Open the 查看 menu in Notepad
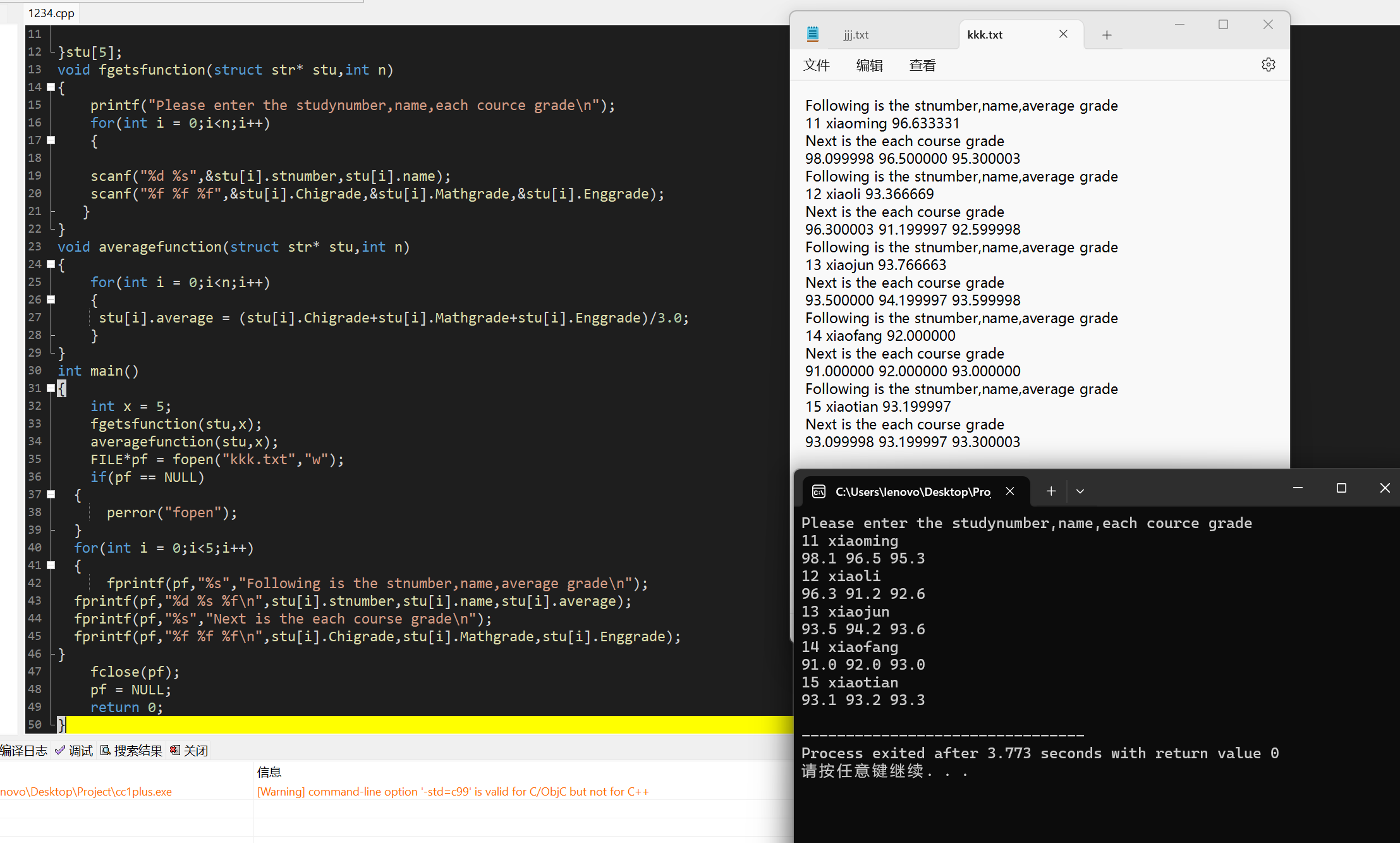Image resolution: width=1400 pixels, height=843 pixels. tap(922, 66)
